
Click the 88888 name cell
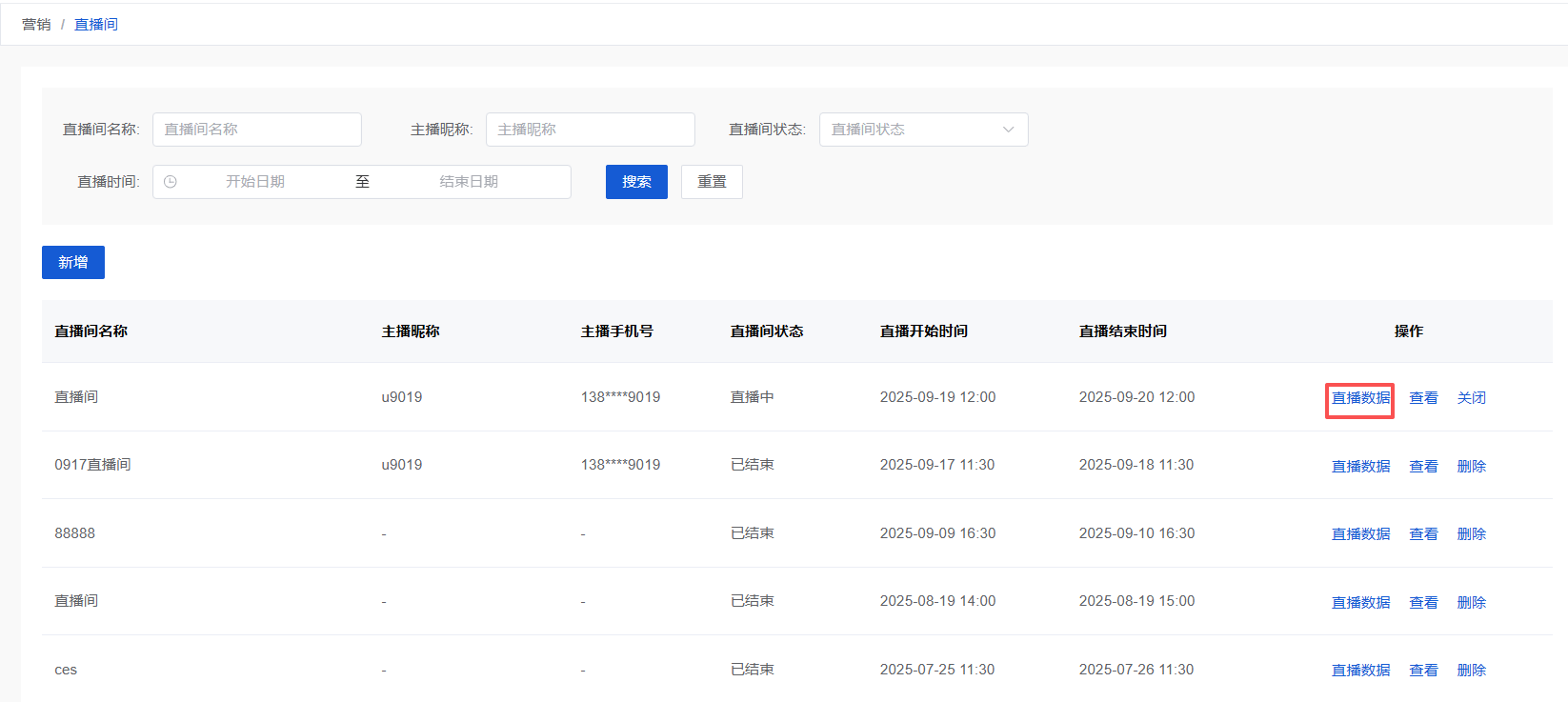click(x=75, y=533)
